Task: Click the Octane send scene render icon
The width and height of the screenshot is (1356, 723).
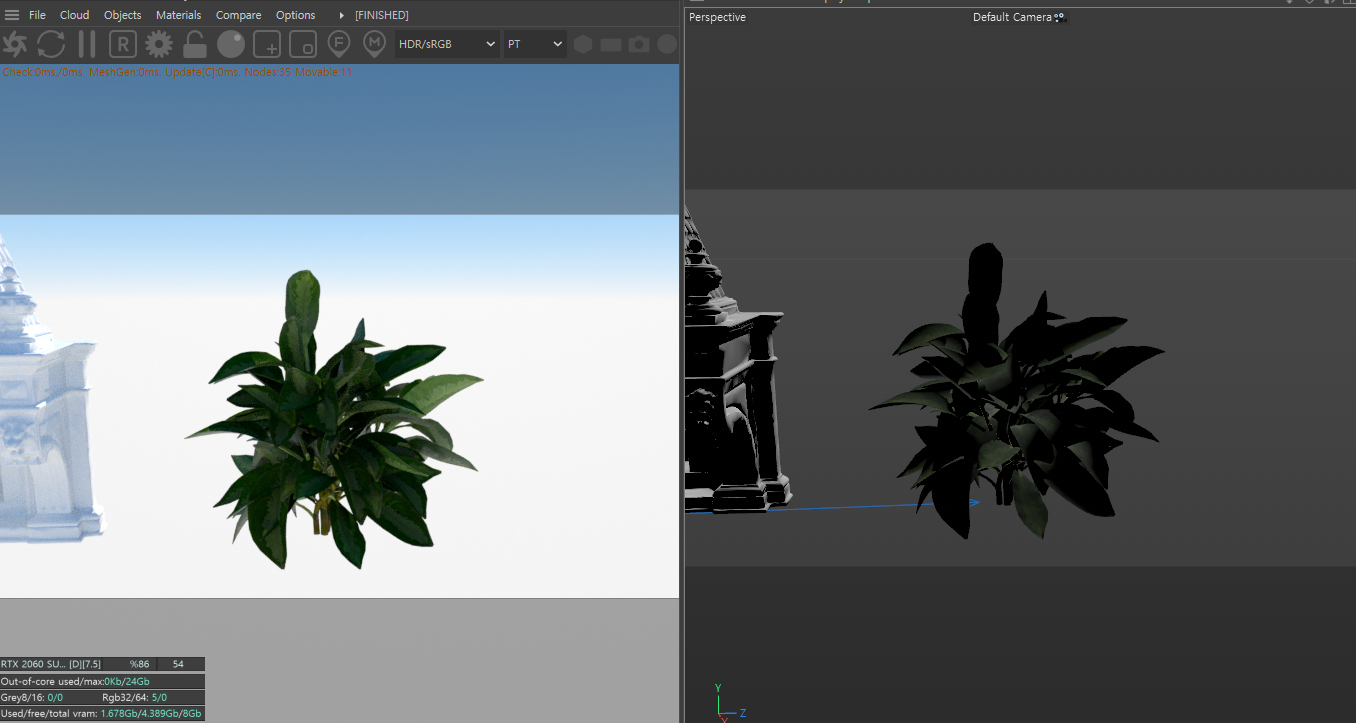Action: coord(15,44)
